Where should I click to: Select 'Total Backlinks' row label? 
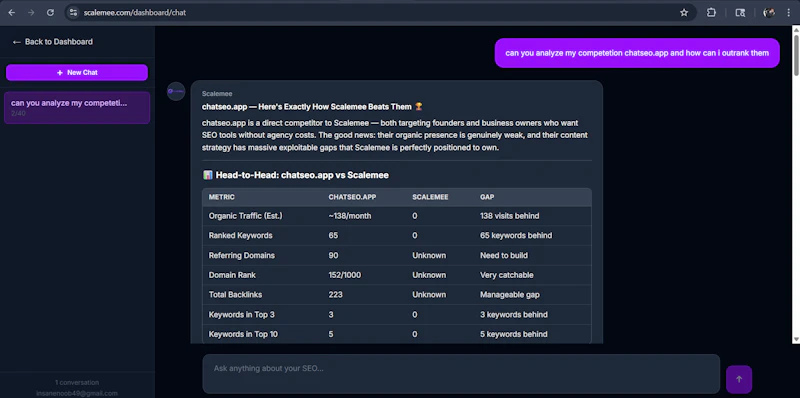(x=236, y=294)
